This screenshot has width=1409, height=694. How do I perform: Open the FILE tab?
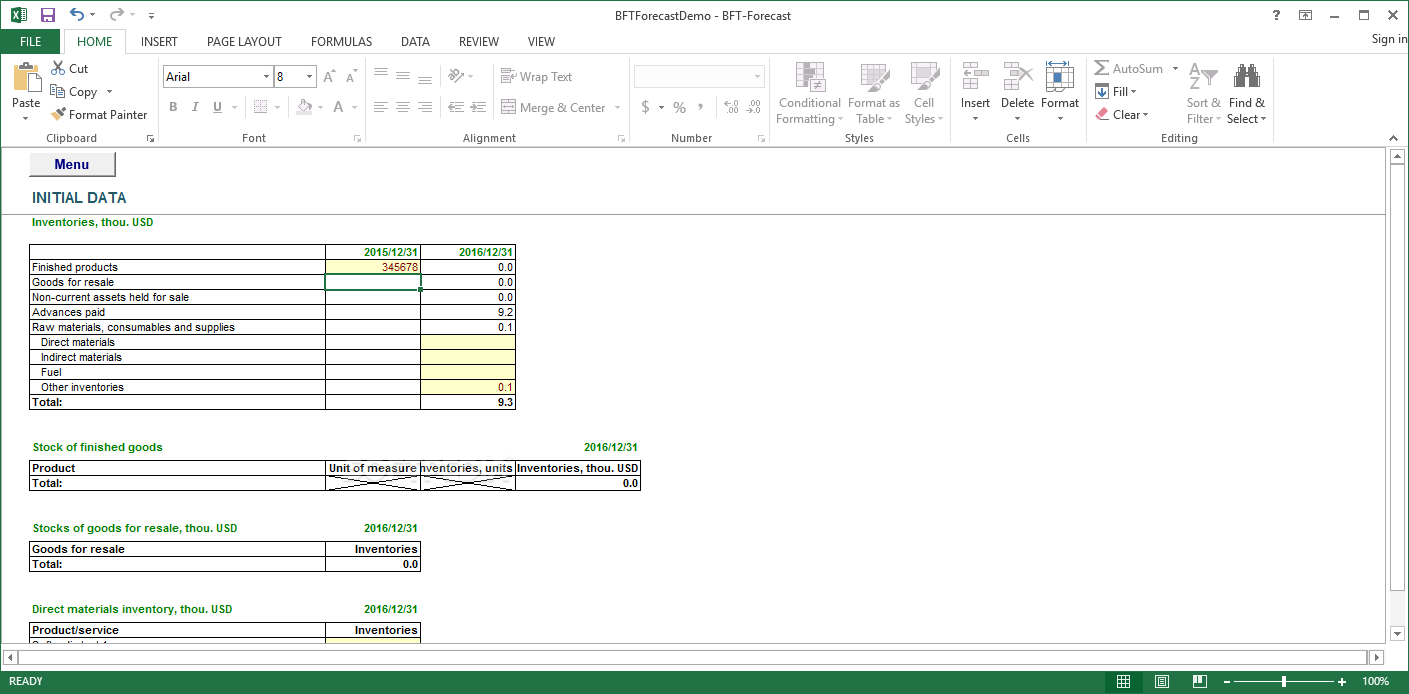[x=31, y=41]
